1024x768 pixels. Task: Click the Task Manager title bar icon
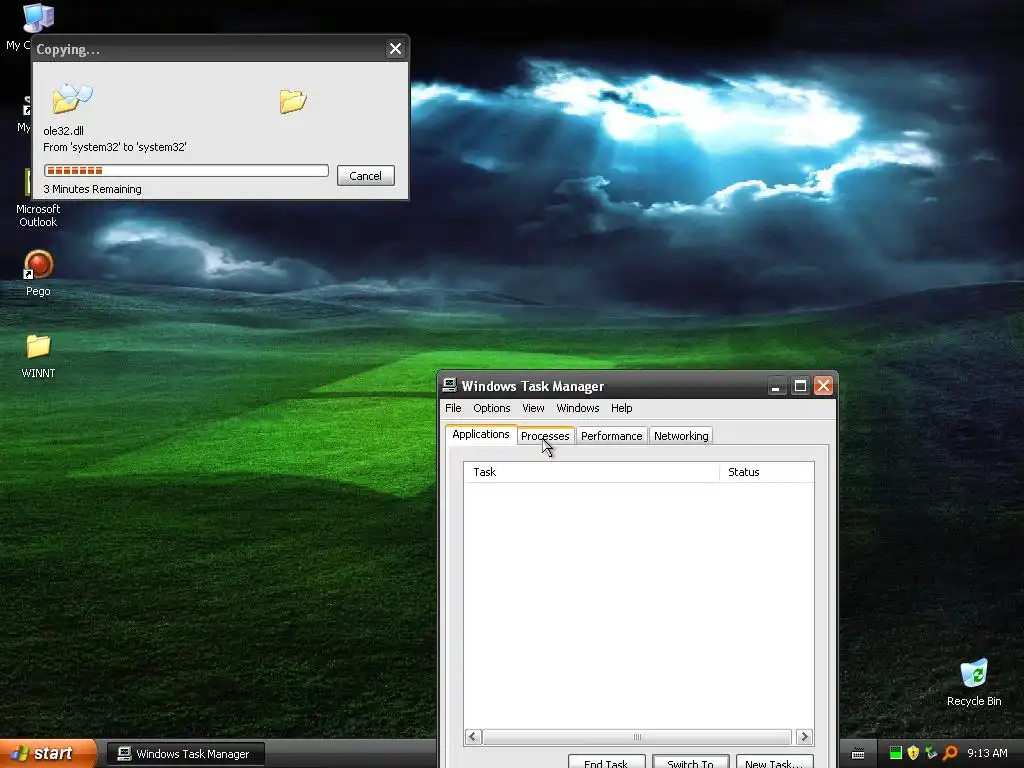(x=449, y=385)
